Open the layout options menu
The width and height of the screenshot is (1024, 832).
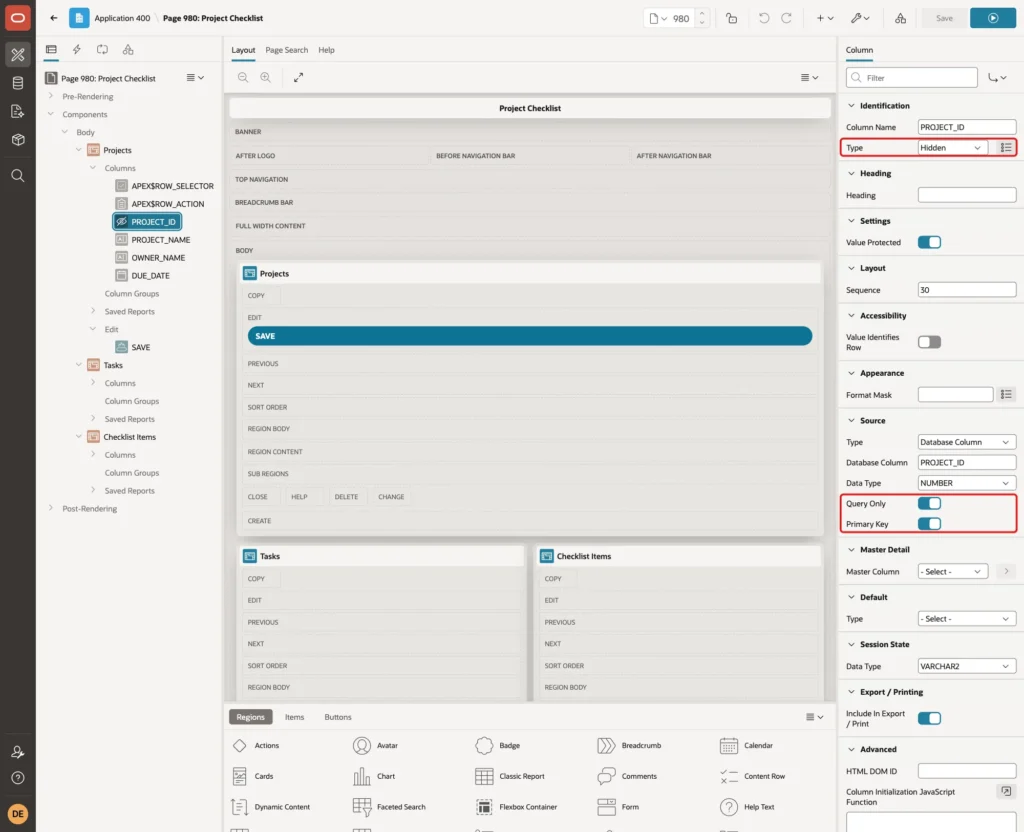click(809, 78)
